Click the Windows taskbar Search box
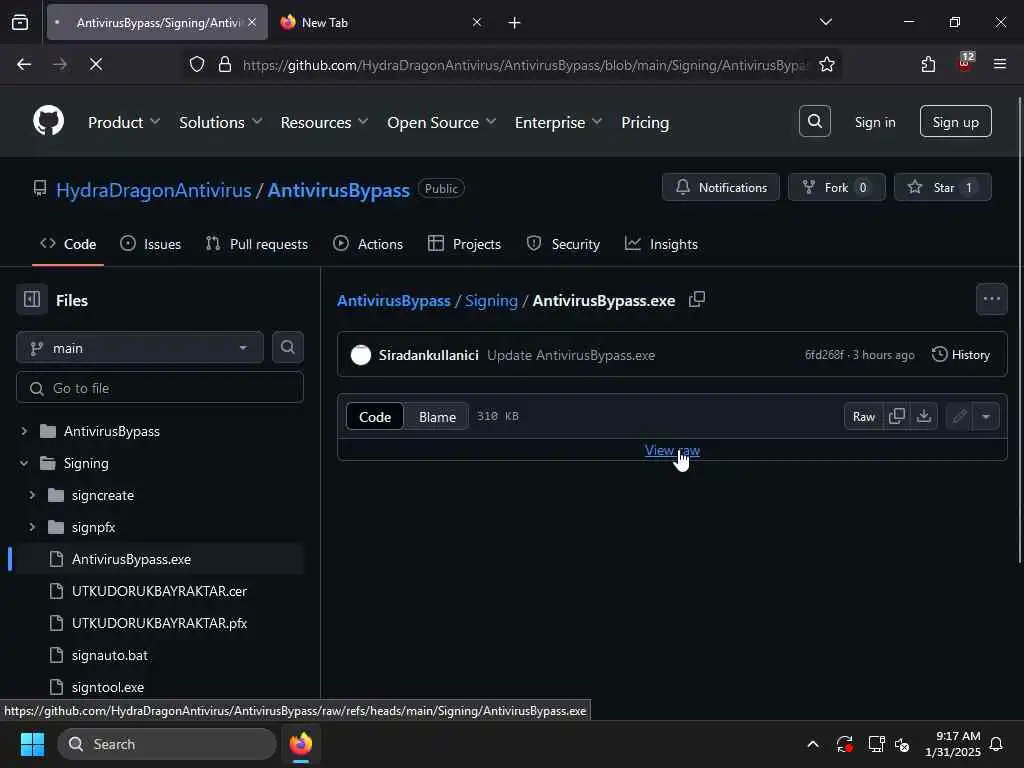The height and width of the screenshot is (768, 1024). [x=167, y=744]
